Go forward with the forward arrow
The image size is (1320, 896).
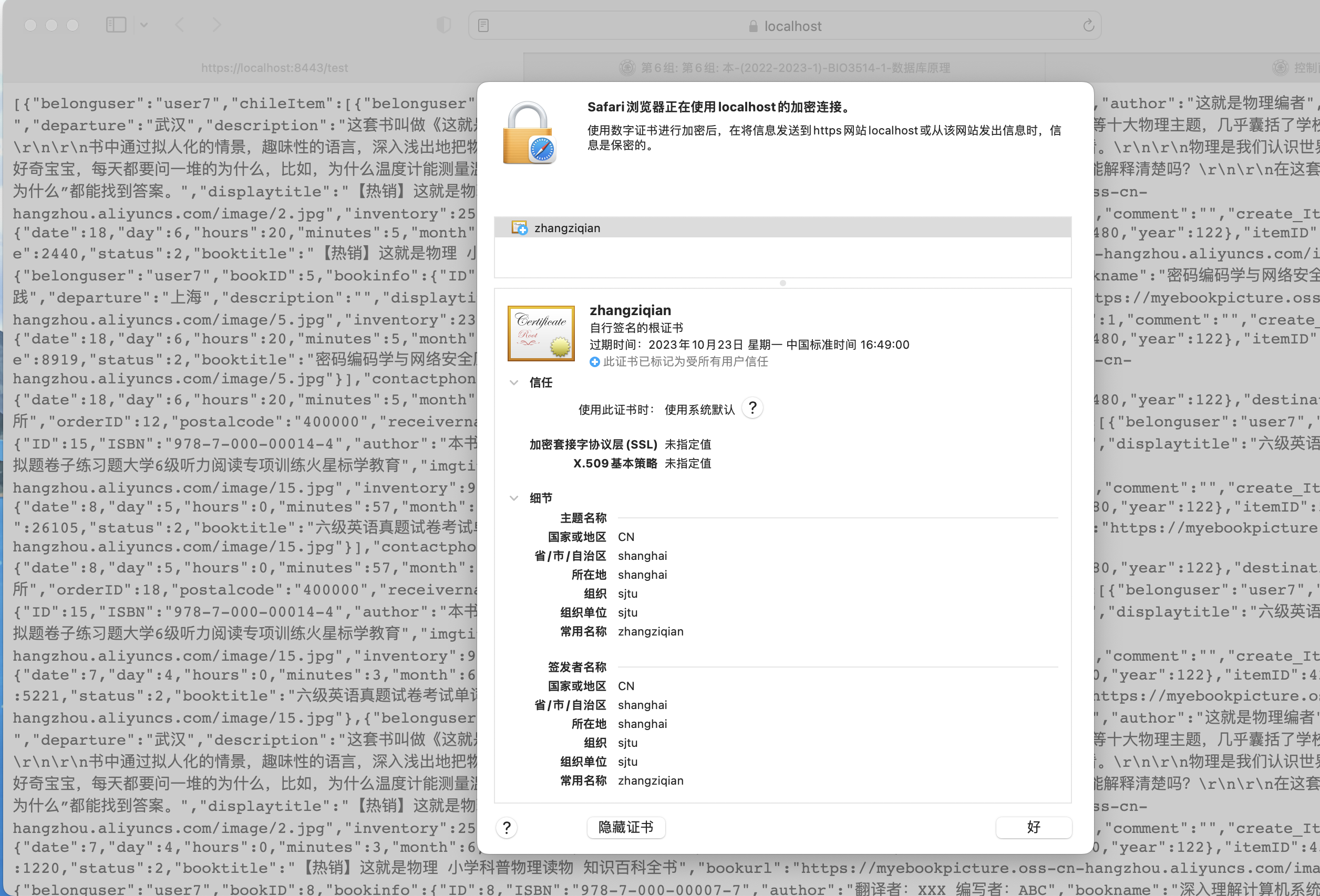pyautogui.click(x=216, y=25)
